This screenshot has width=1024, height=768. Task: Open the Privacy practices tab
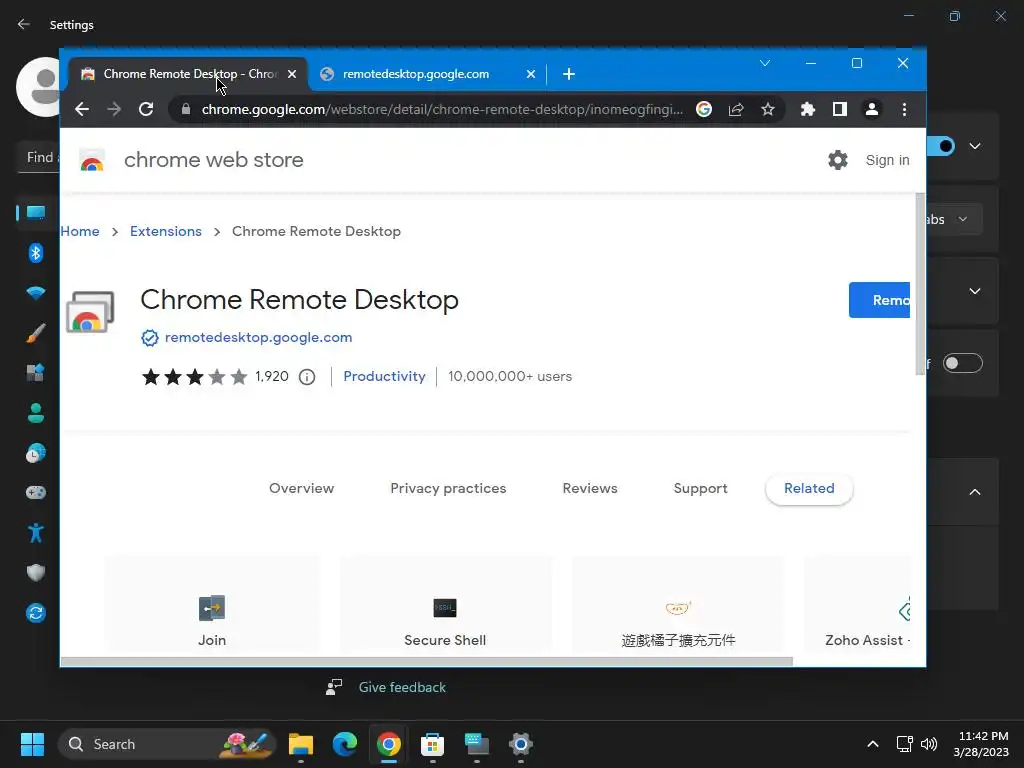[x=448, y=488]
